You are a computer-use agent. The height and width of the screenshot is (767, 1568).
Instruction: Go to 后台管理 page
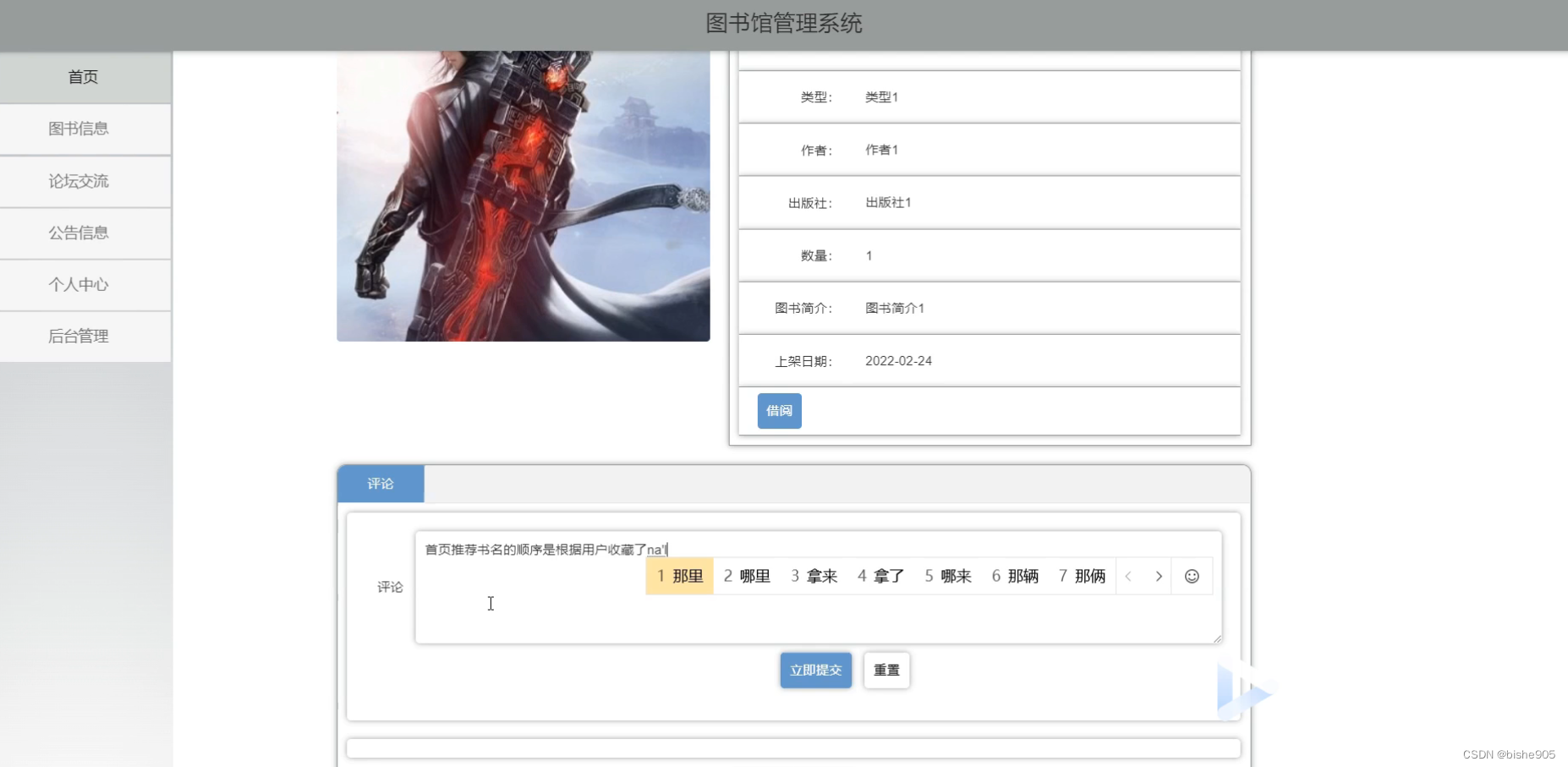pos(85,336)
